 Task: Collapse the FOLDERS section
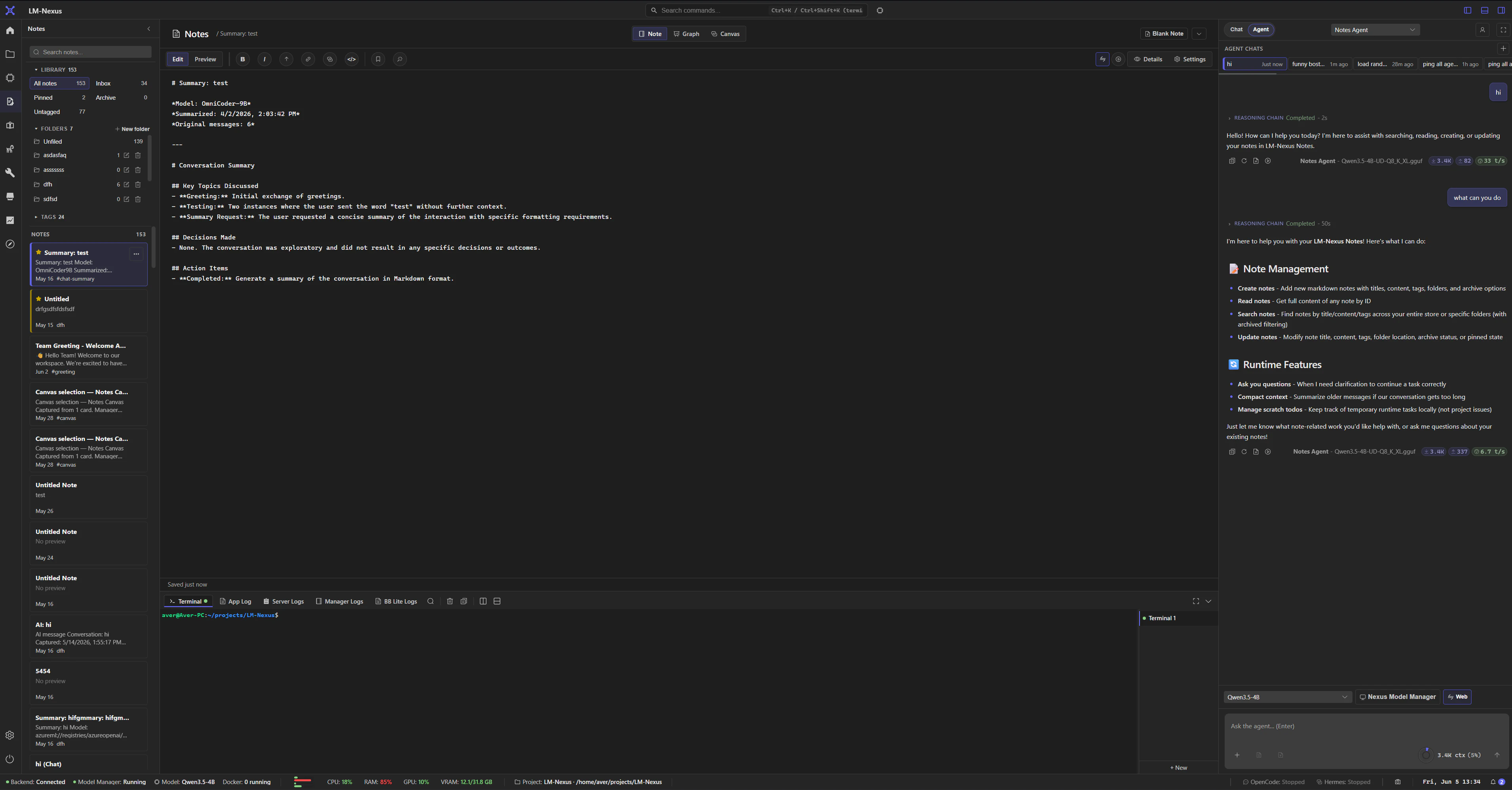pyautogui.click(x=53, y=129)
